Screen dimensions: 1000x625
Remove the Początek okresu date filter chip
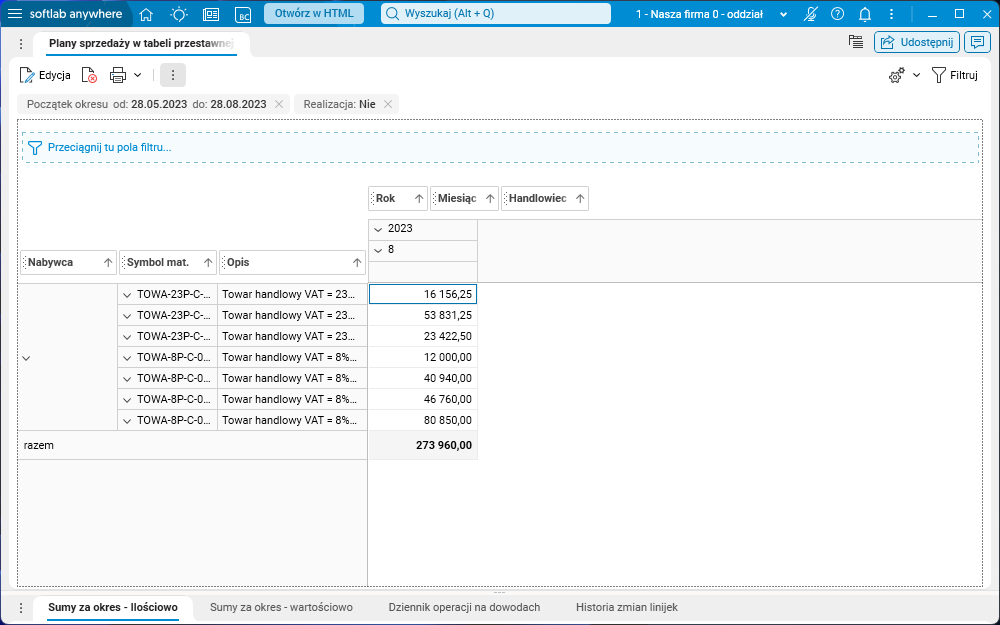pos(279,104)
